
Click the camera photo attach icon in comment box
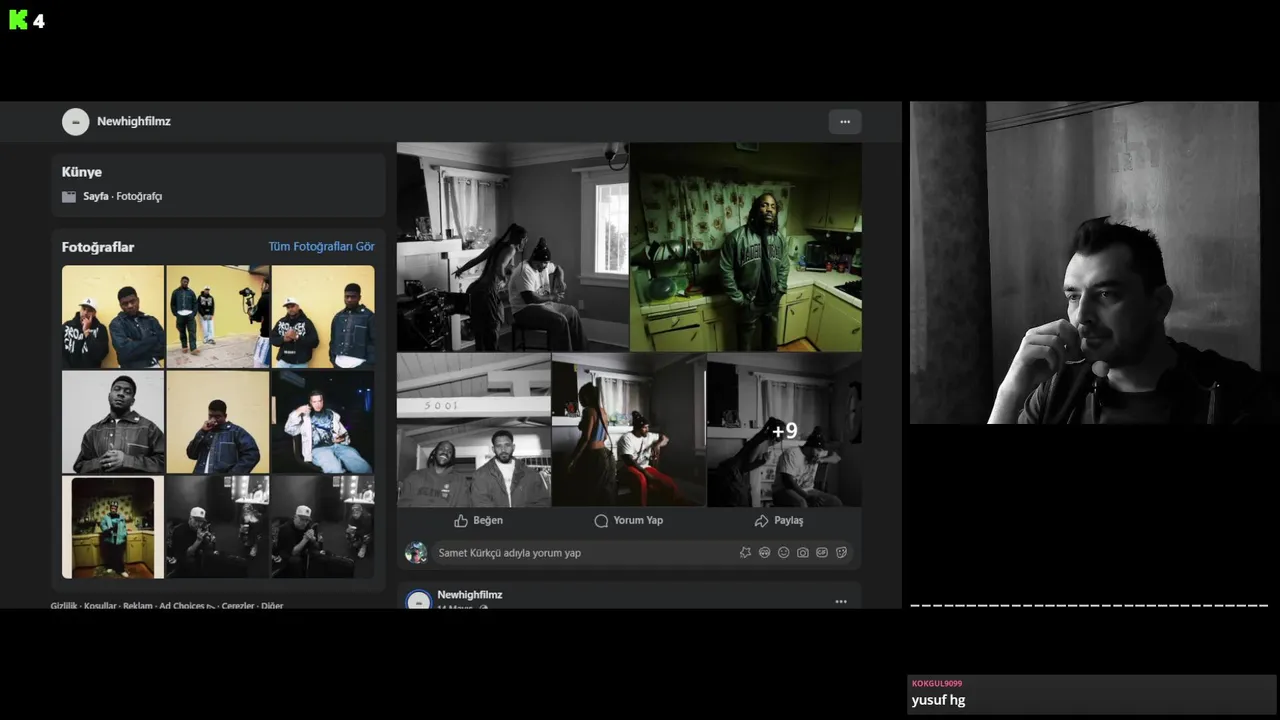[x=802, y=552]
